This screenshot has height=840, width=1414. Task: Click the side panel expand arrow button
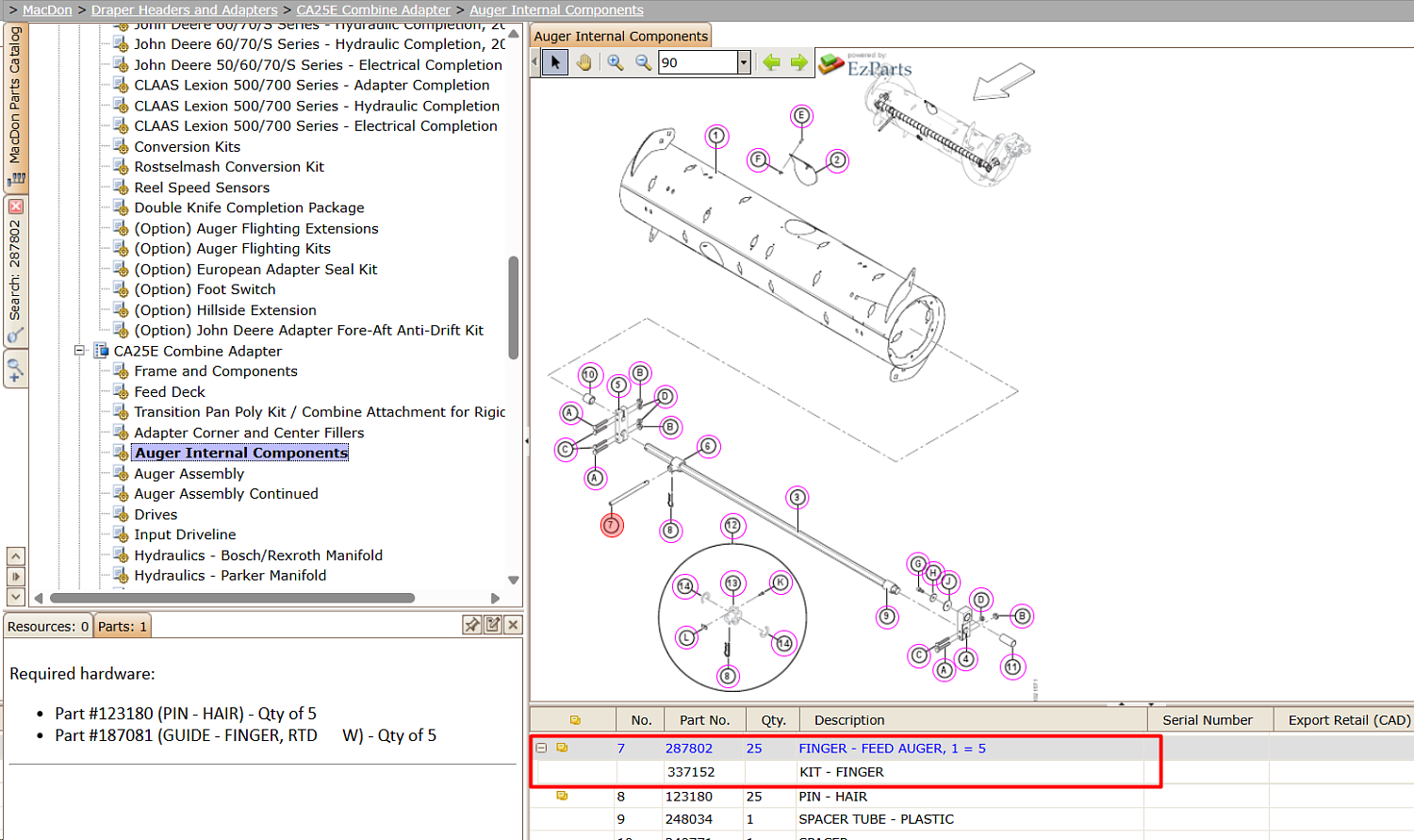pos(16,576)
